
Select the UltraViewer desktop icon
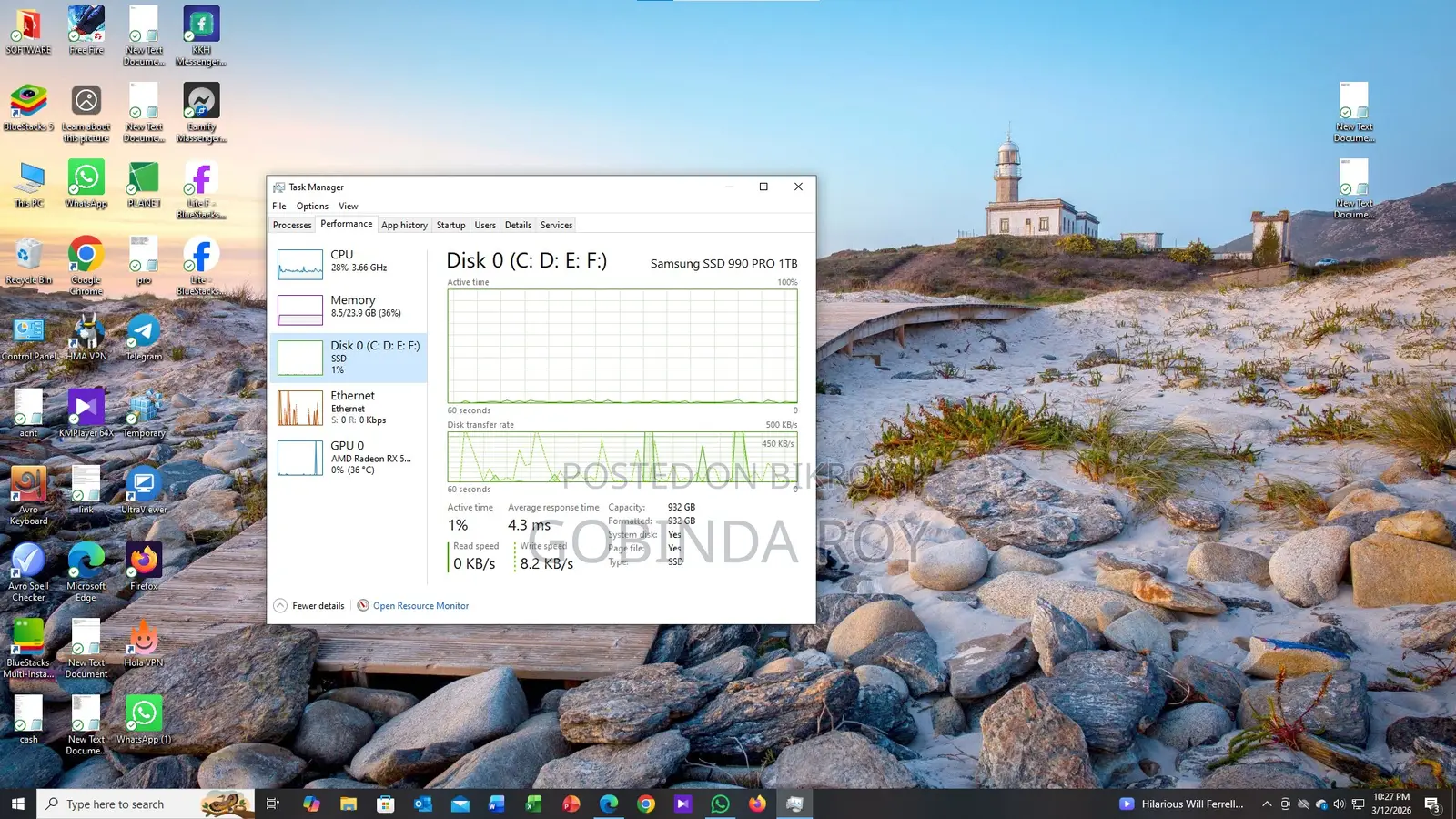(144, 490)
